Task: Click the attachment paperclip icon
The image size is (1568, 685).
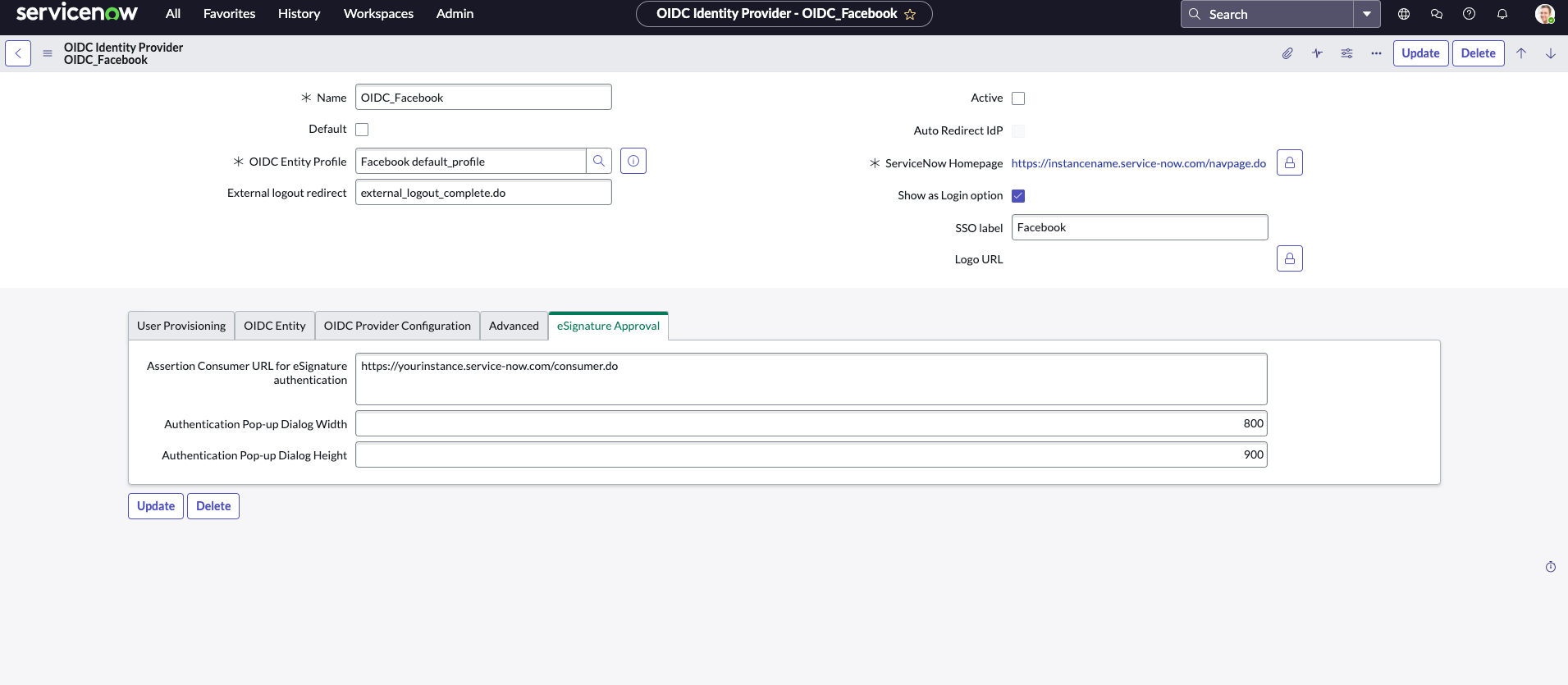Action: pos(1287,53)
